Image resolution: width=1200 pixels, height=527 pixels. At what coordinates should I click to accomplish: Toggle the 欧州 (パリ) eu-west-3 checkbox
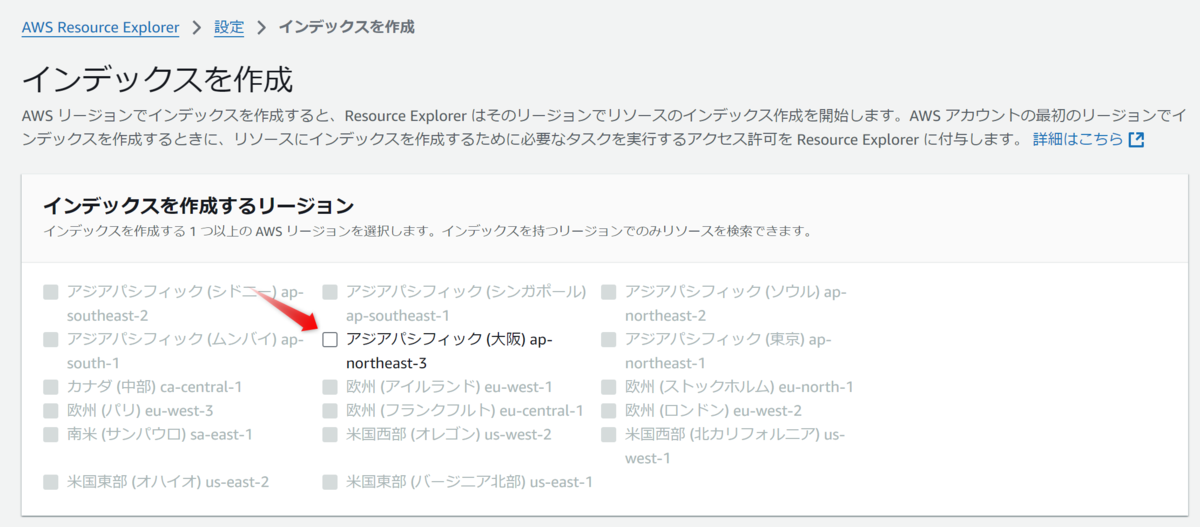[x=51, y=411]
